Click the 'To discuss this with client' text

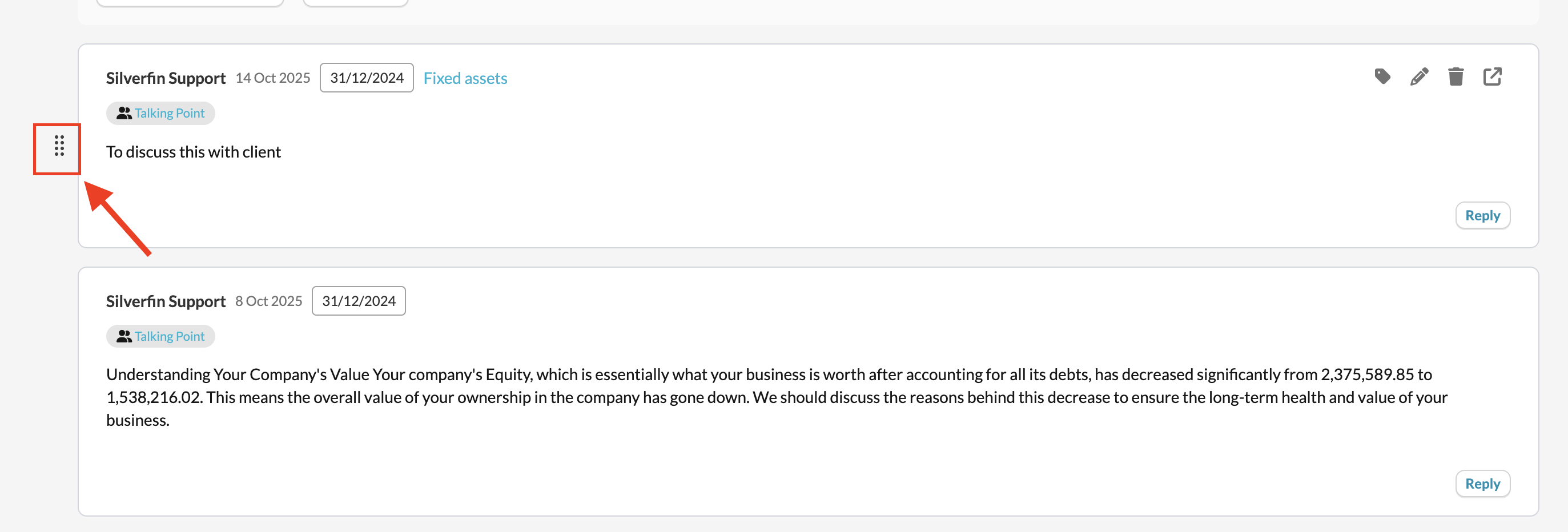coord(194,152)
